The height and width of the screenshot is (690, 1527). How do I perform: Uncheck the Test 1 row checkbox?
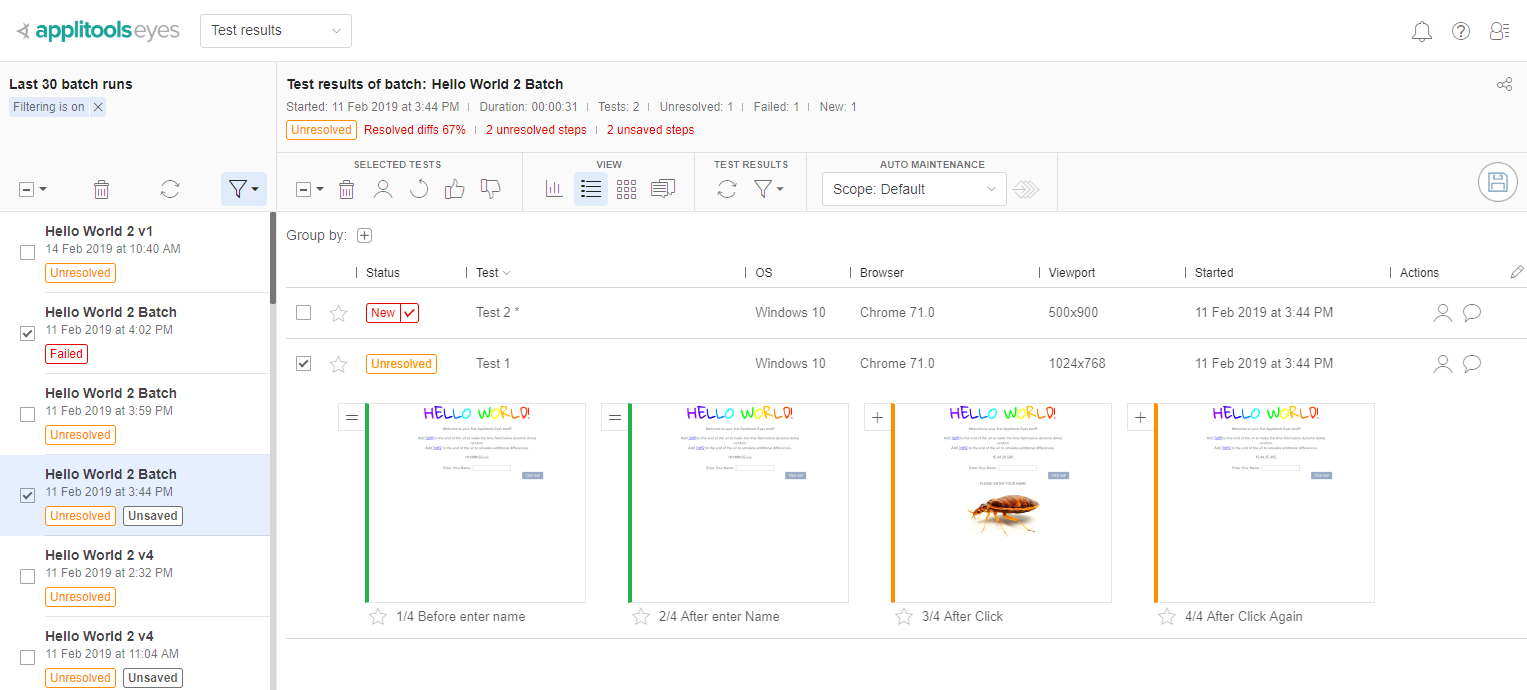click(303, 364)
